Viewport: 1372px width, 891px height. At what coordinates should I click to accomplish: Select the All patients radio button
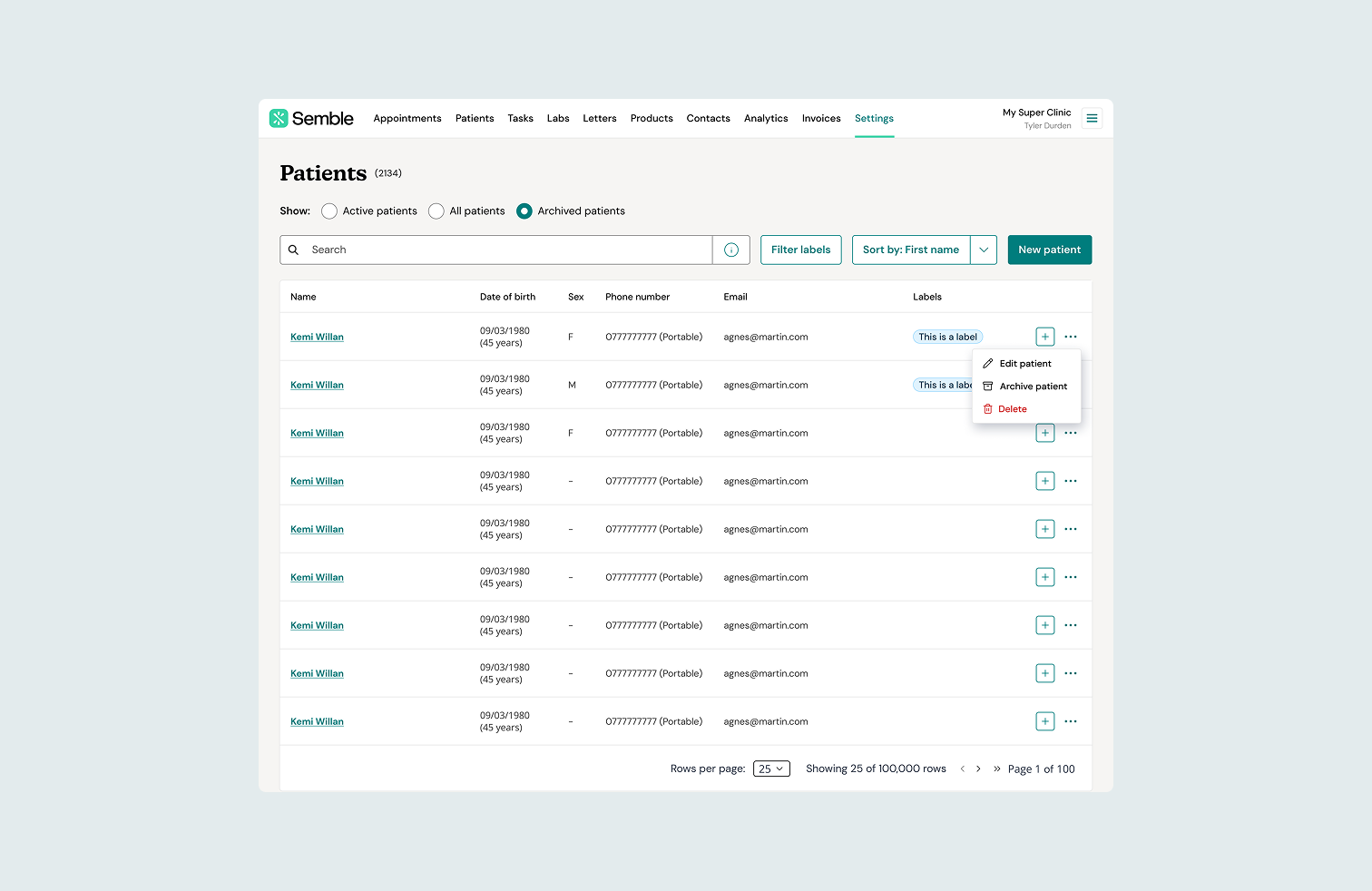pos(436,211)
